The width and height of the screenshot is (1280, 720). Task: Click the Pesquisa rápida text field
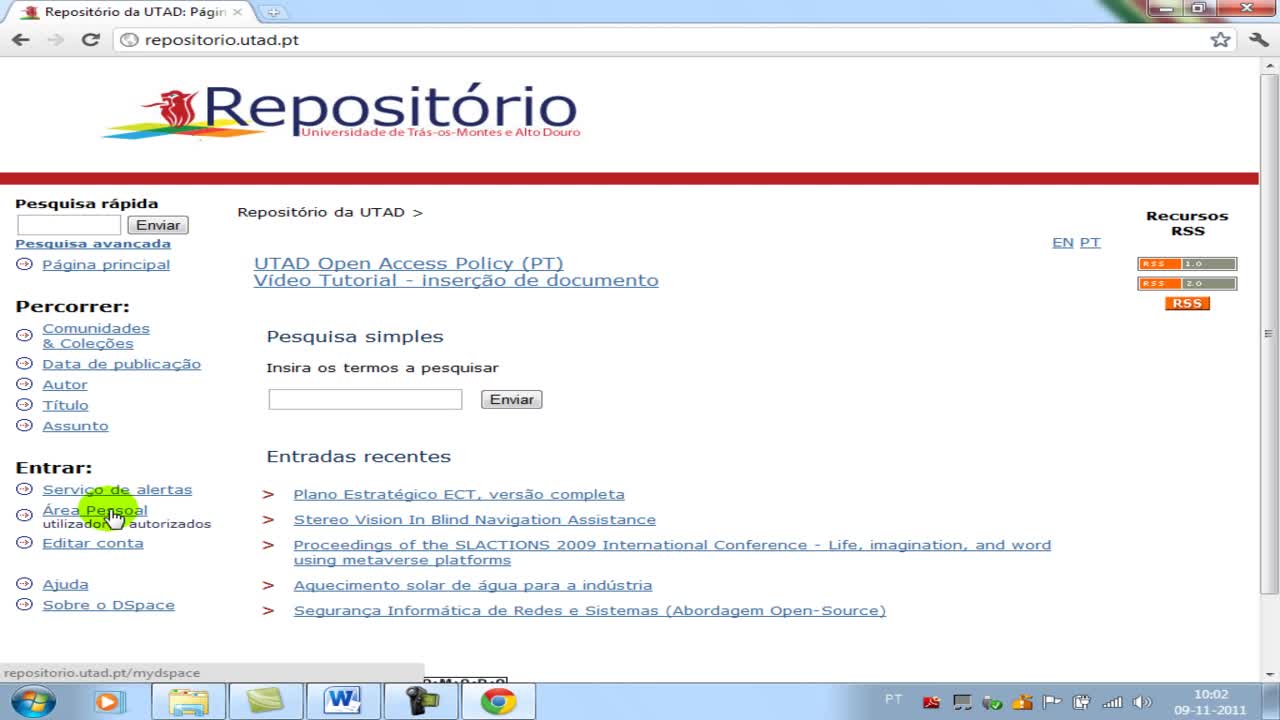coord(68,225)
